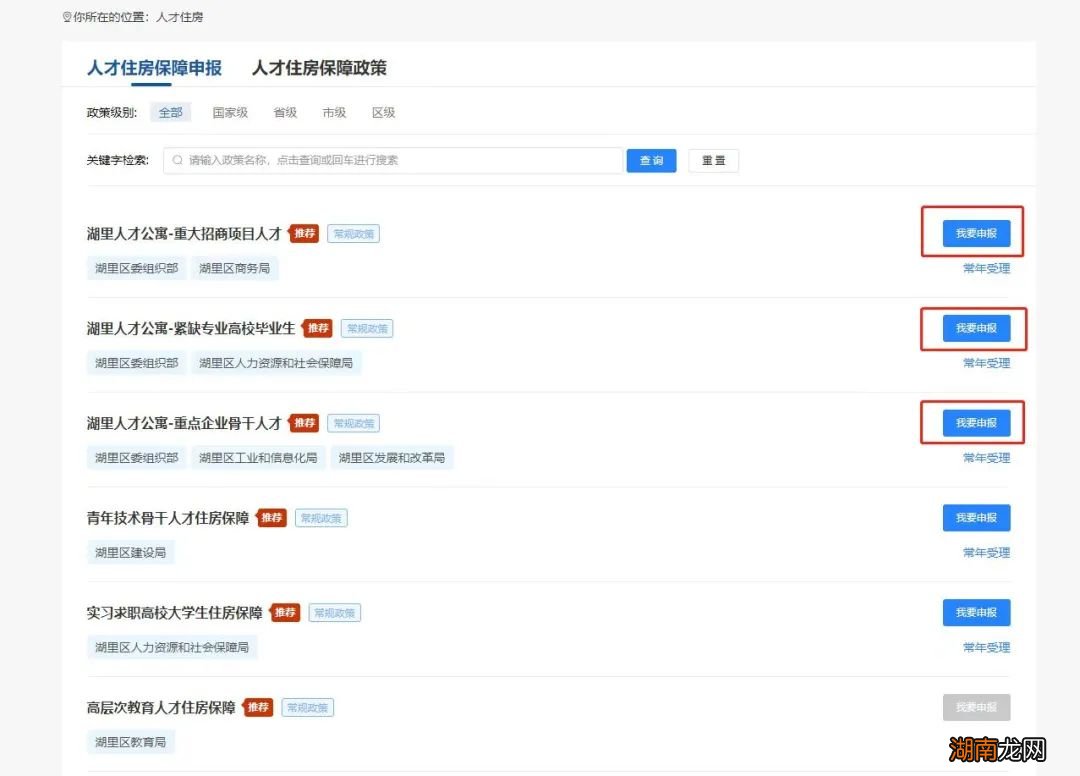Click the 推荐 badge on 高层次教育人才住房保障
The width and height of the screenshot is (1080, 776).
point(258,707)
